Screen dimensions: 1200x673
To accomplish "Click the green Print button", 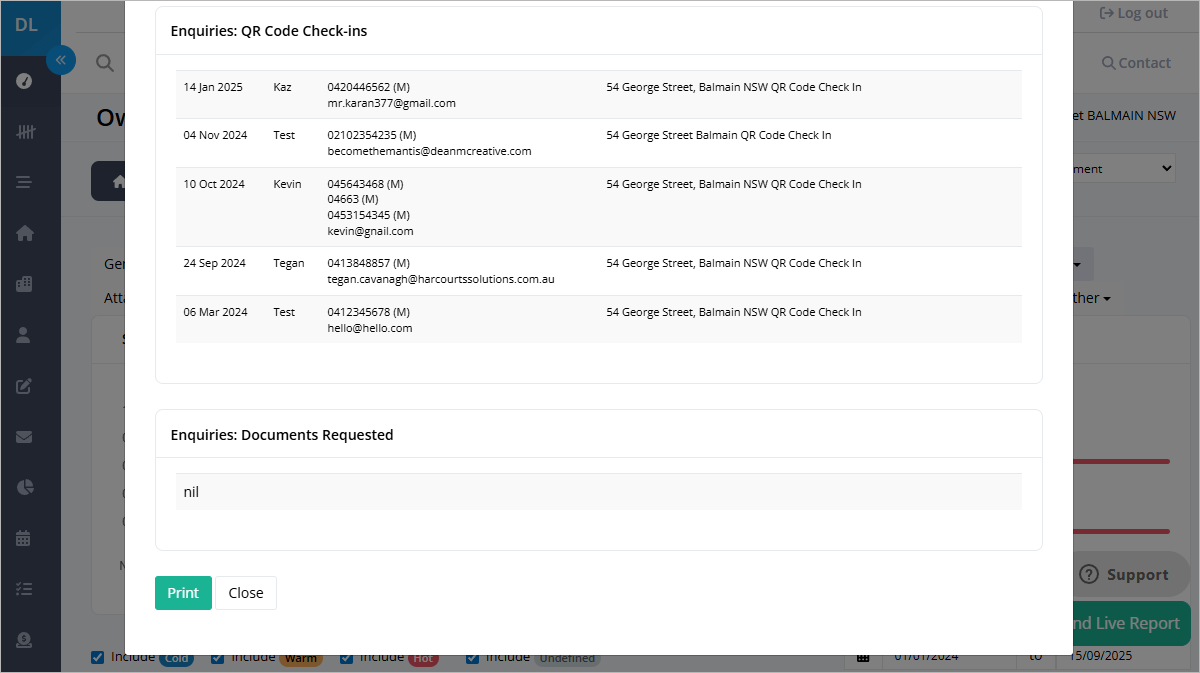I will pos(183,593).
